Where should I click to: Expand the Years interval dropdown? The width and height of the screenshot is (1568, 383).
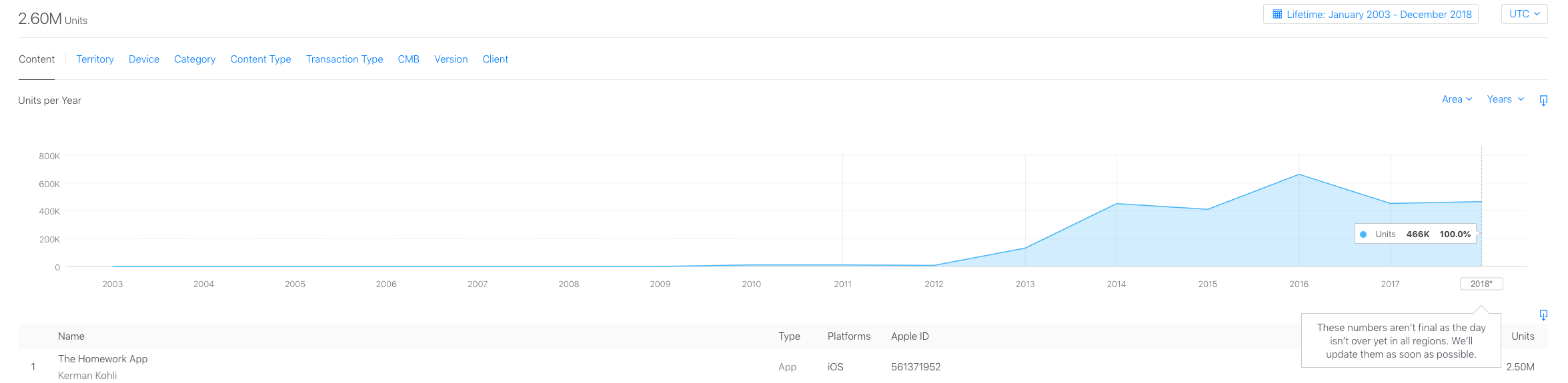[x=1505, y=99]
